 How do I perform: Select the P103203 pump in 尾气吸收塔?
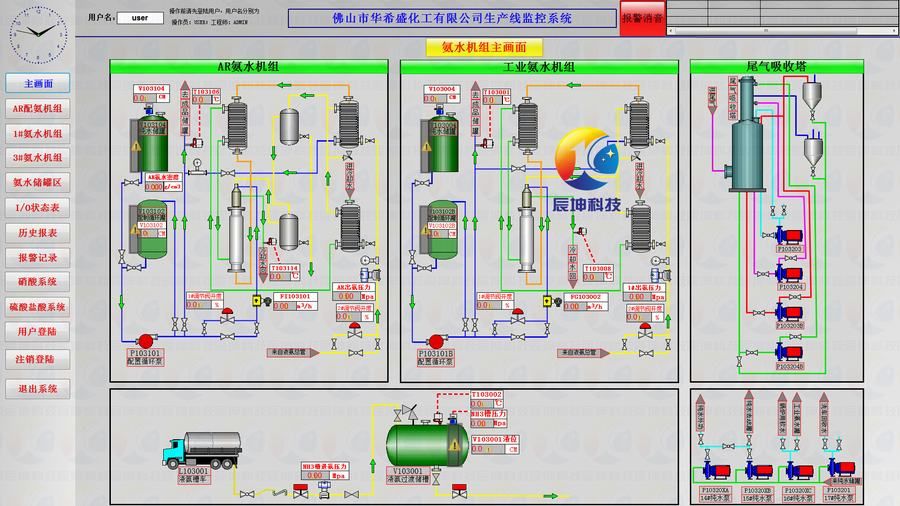click(x=789, y=236)
